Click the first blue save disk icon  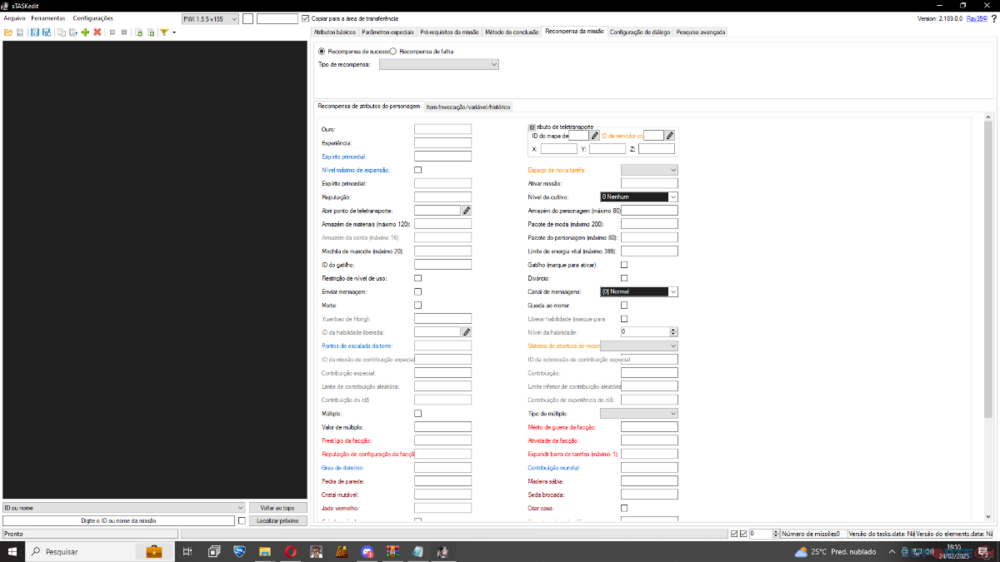pos(34,32)
